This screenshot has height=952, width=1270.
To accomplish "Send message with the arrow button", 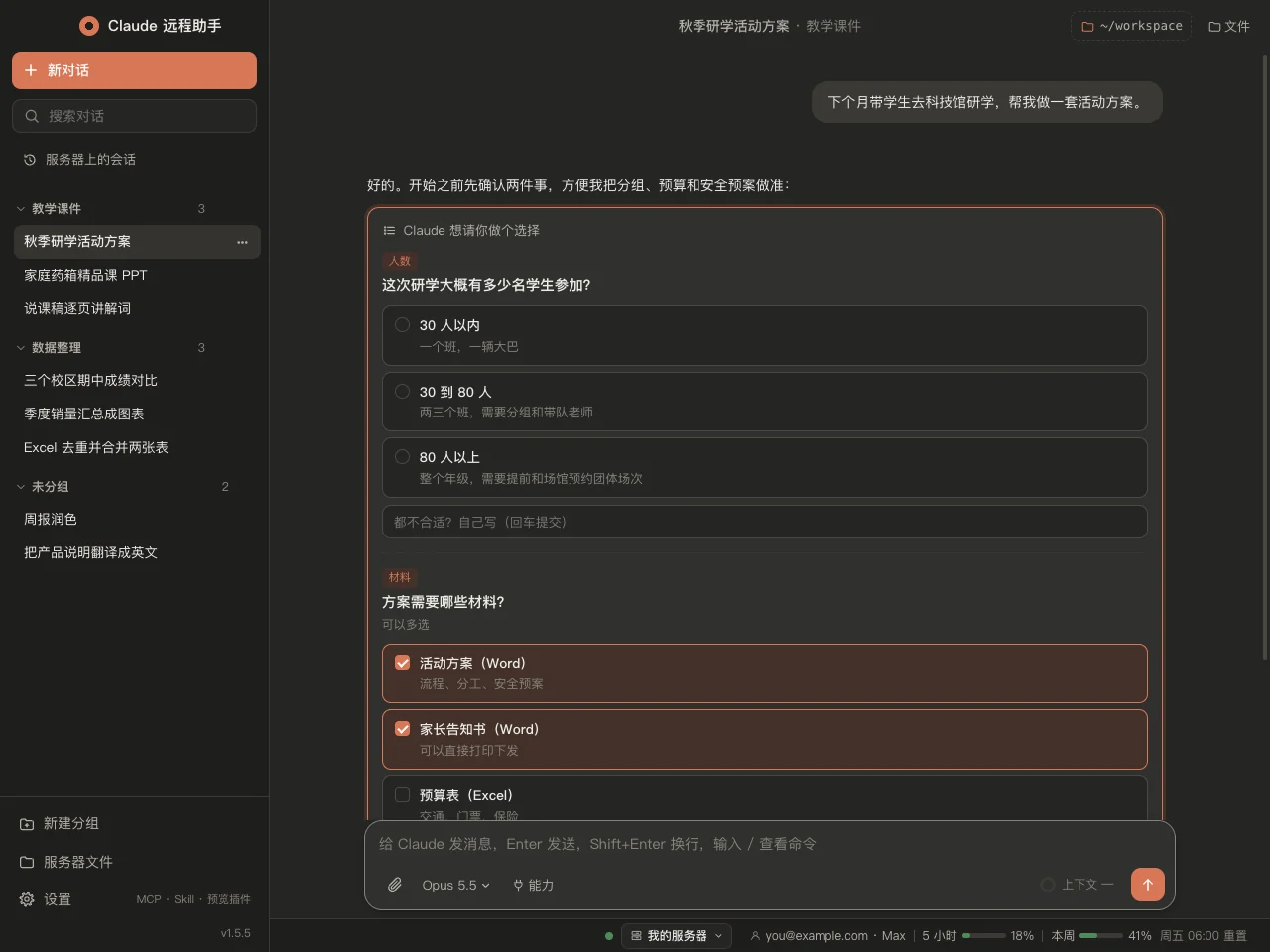I will point(1148,885).
